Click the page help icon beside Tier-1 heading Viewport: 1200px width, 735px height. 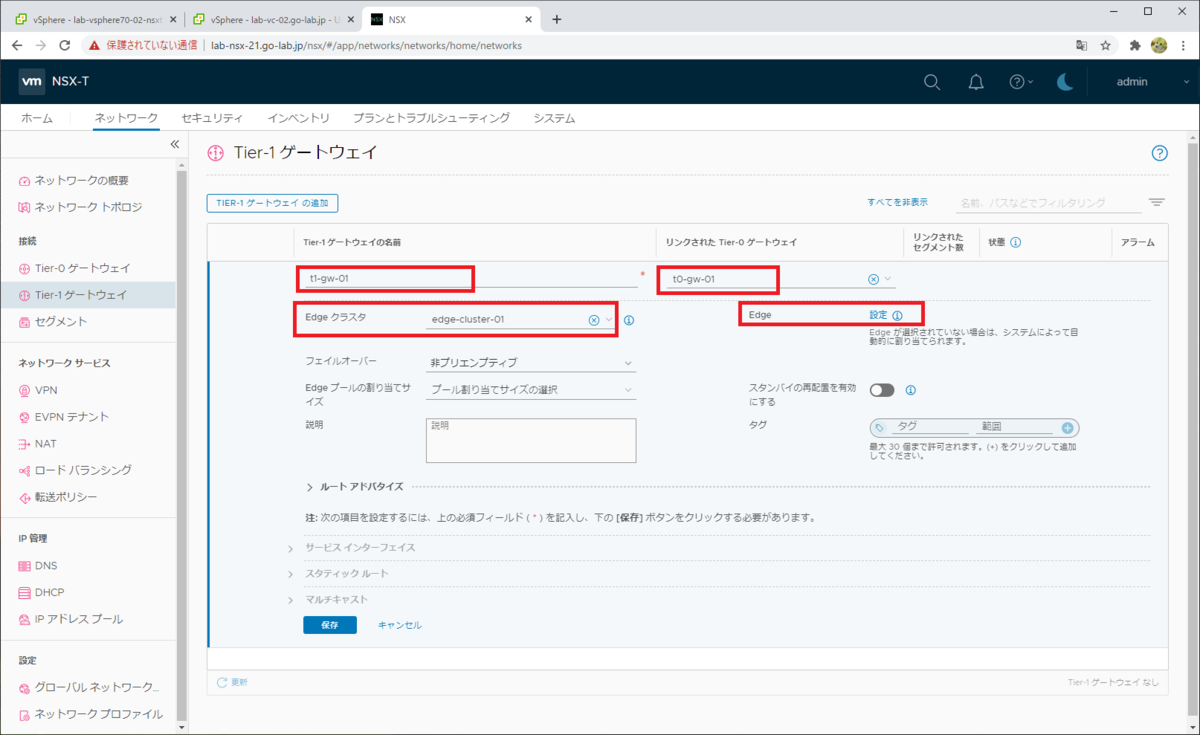[x=1160, y=153]
